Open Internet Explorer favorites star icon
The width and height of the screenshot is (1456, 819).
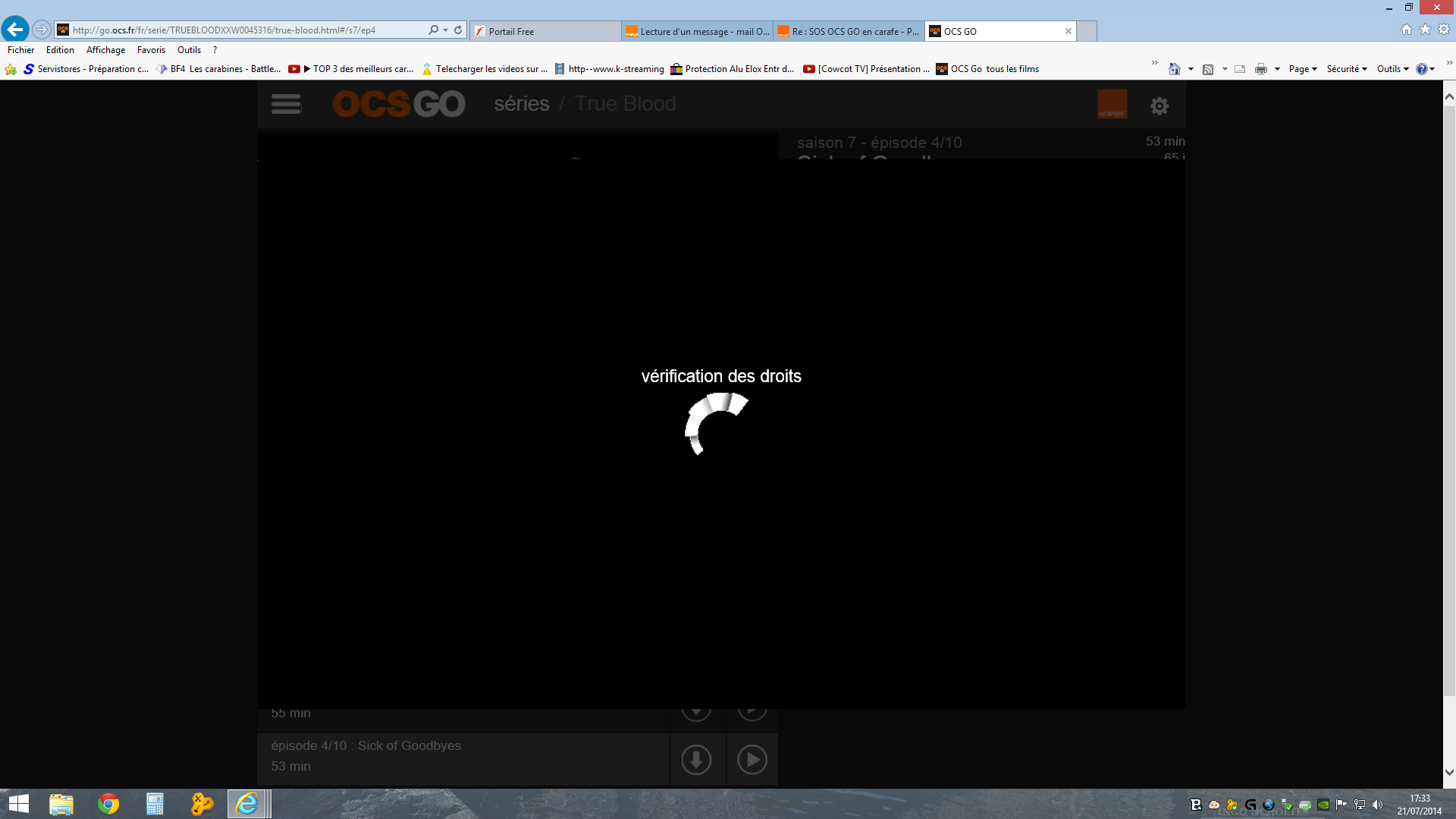1425,29
